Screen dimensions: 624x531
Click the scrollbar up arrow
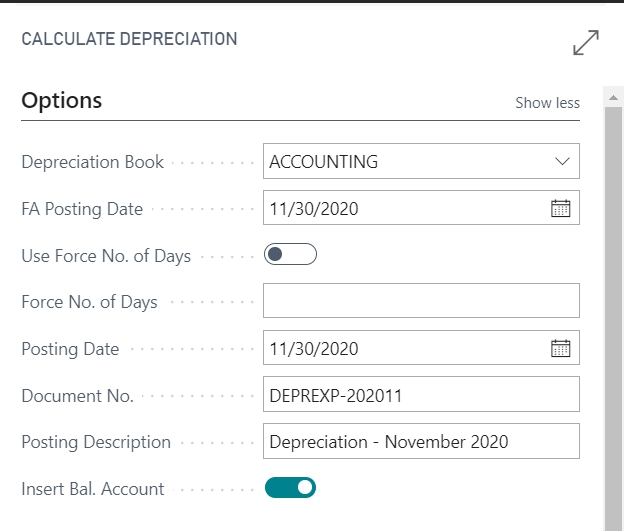pos(613,98)
